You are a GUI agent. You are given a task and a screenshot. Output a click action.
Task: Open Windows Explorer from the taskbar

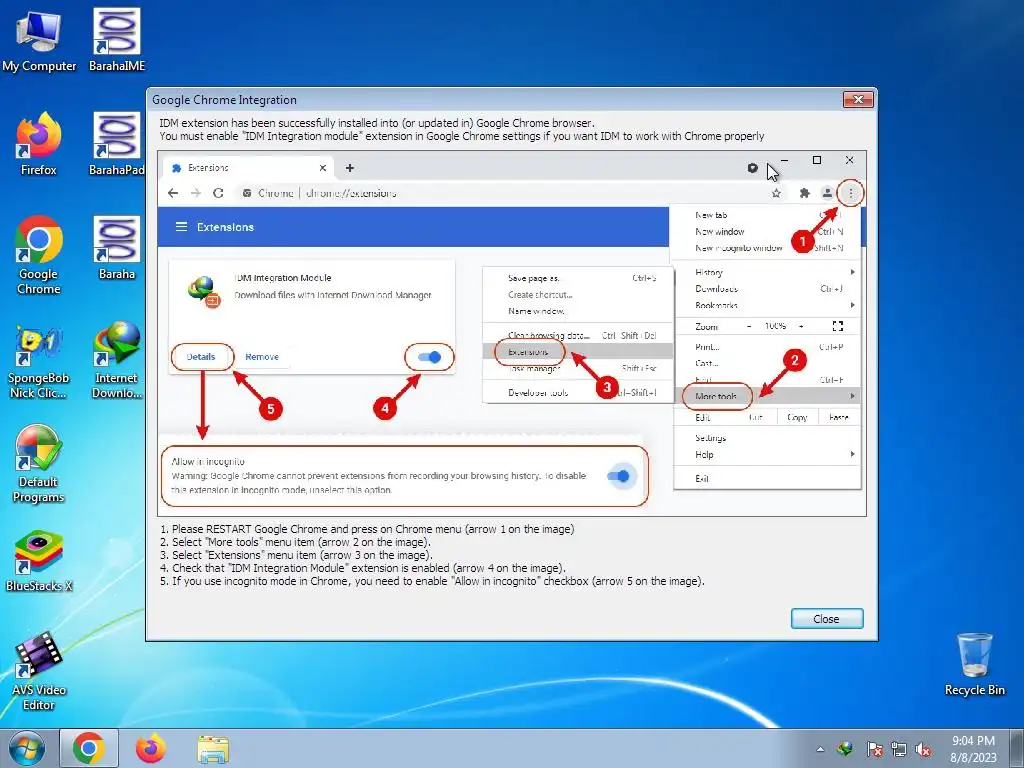click(213, 749)
